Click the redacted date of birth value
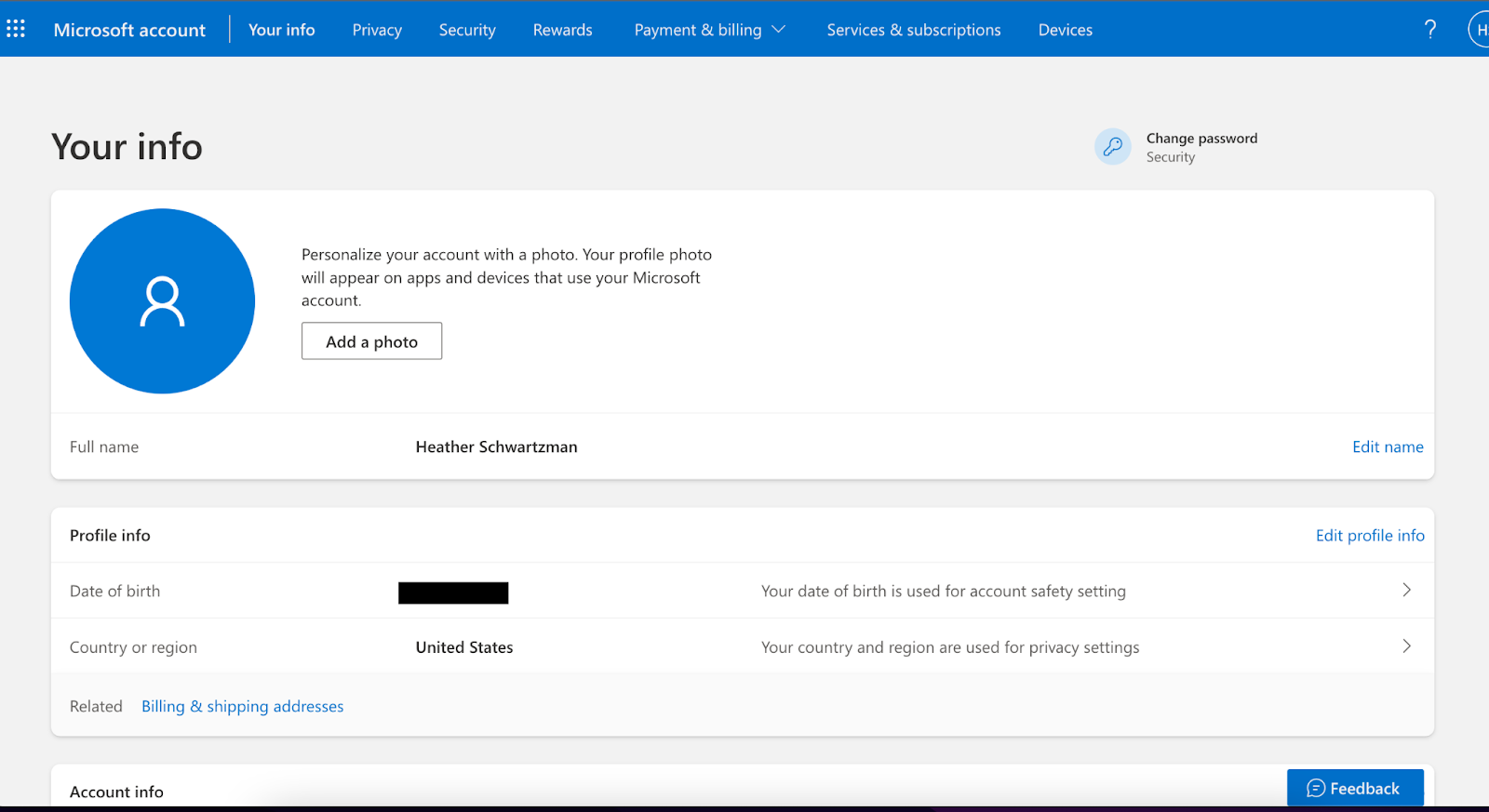 point(453,592)
